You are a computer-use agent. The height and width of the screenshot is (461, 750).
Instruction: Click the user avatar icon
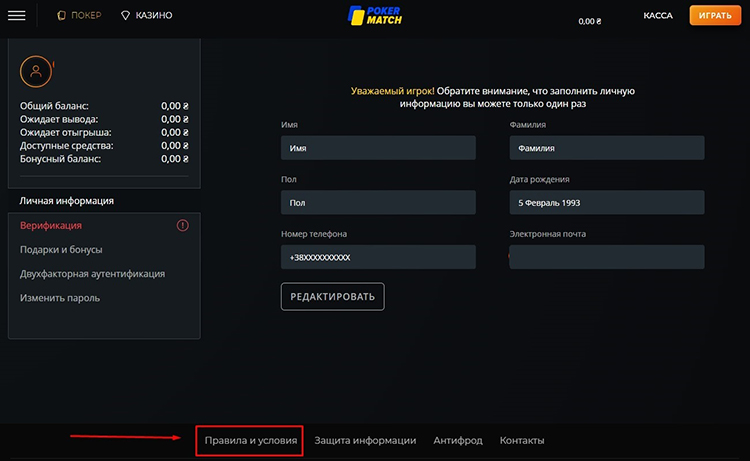coord(36,72)
